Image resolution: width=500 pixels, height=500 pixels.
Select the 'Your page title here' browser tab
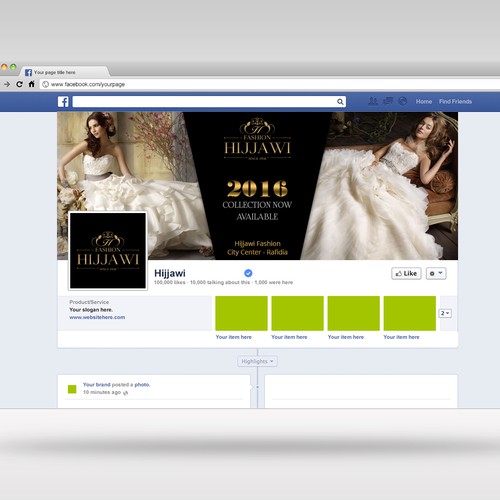coord(66,72)
